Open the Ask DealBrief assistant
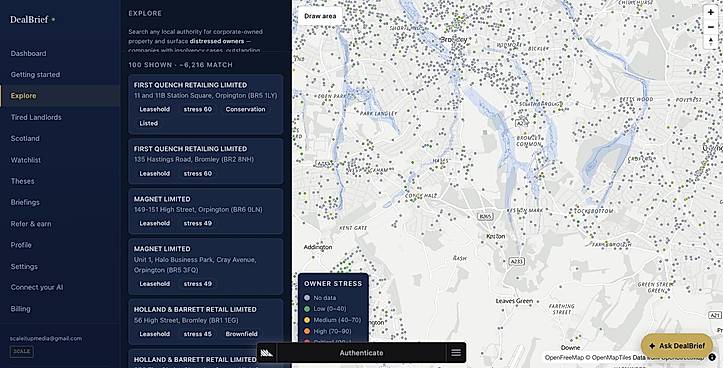 point(677,346)
